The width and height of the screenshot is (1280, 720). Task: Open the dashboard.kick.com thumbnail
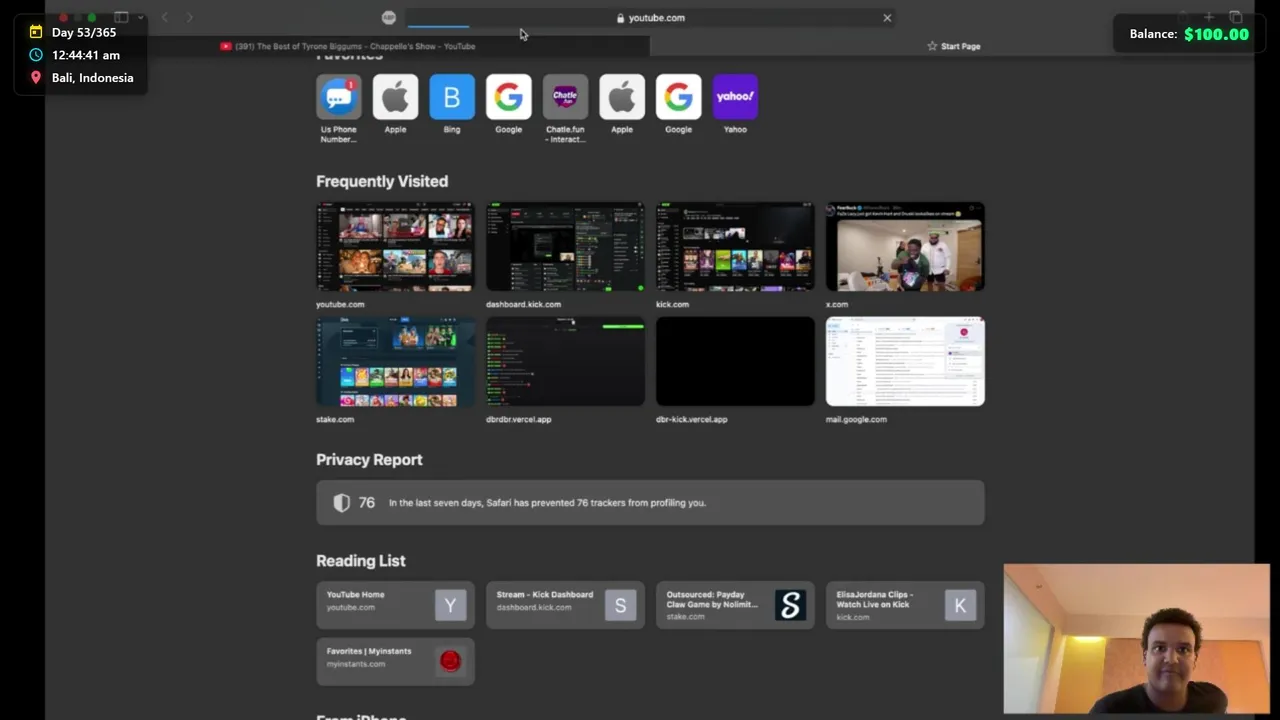click(565, 247)
